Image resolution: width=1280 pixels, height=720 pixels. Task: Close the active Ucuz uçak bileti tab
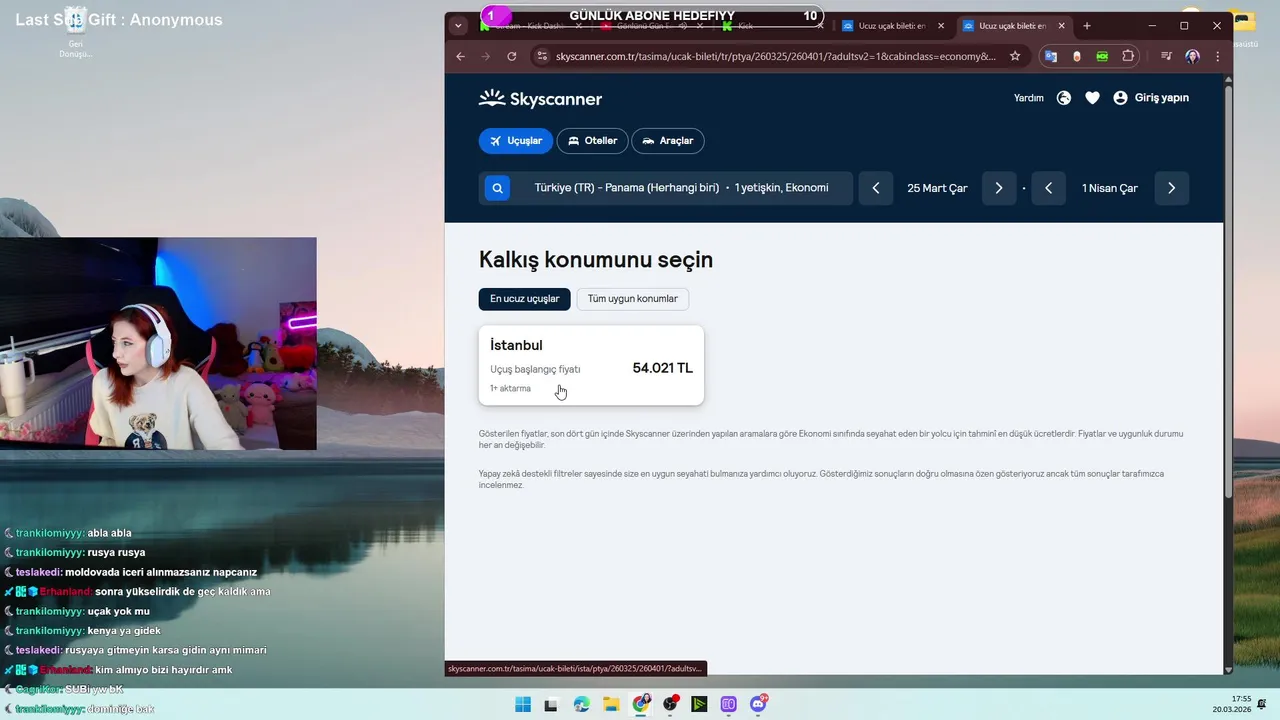(1060, 26)
